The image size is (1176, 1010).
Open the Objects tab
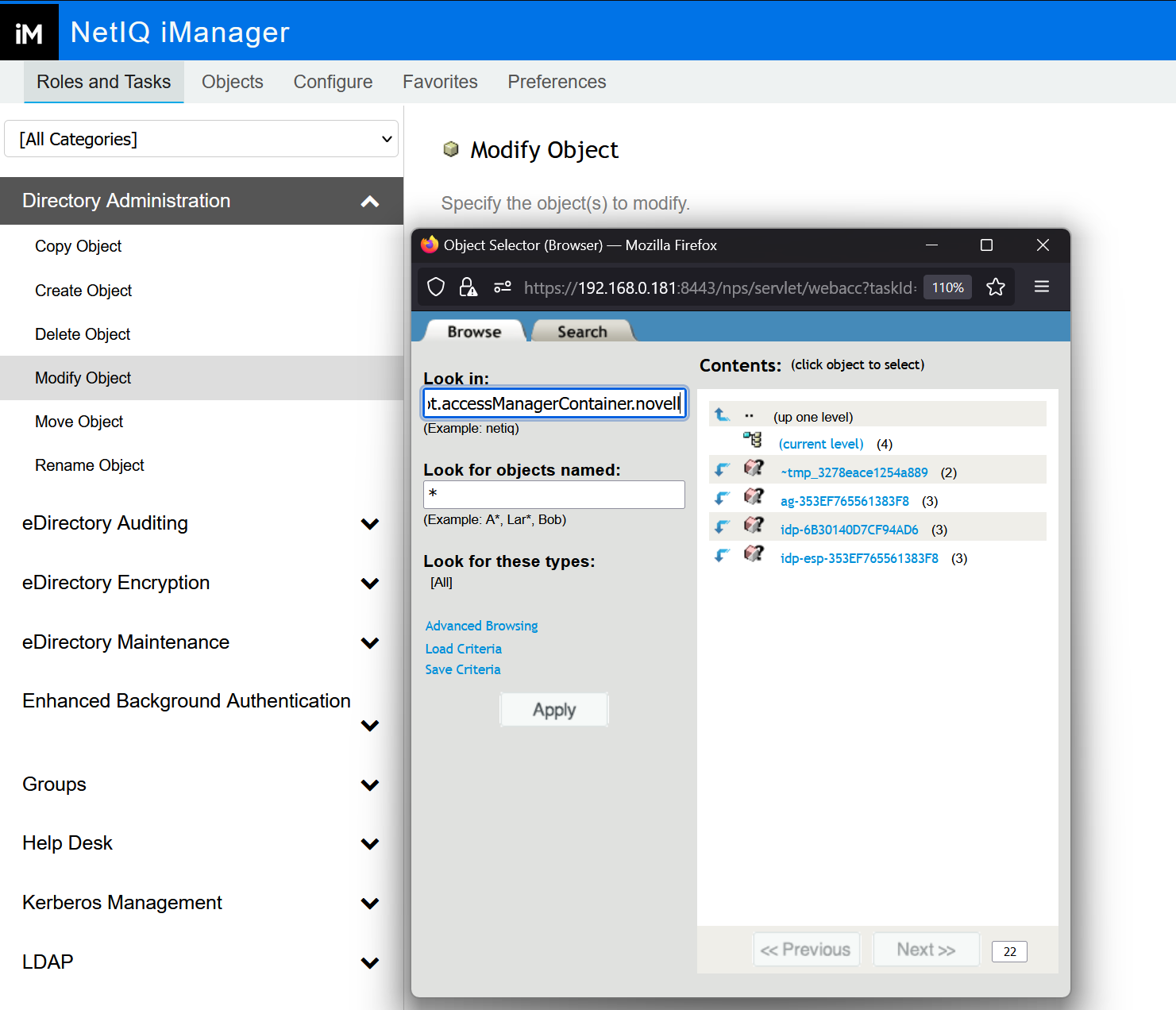point(232,82)
